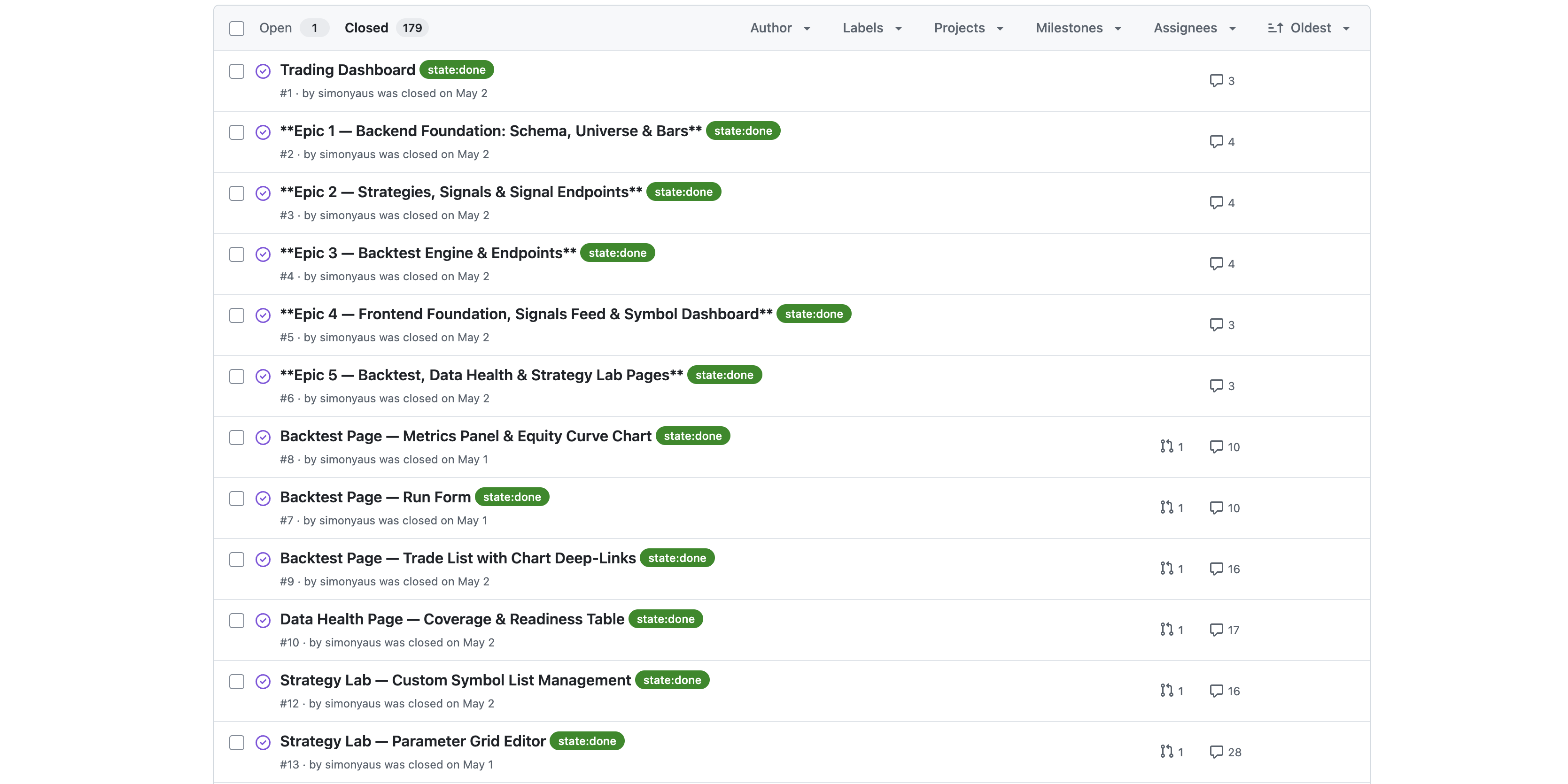The image size is (1568, 784).
Task: Open 10 comments on Metrics Panel issue
Action: (x=1225, y=447)
